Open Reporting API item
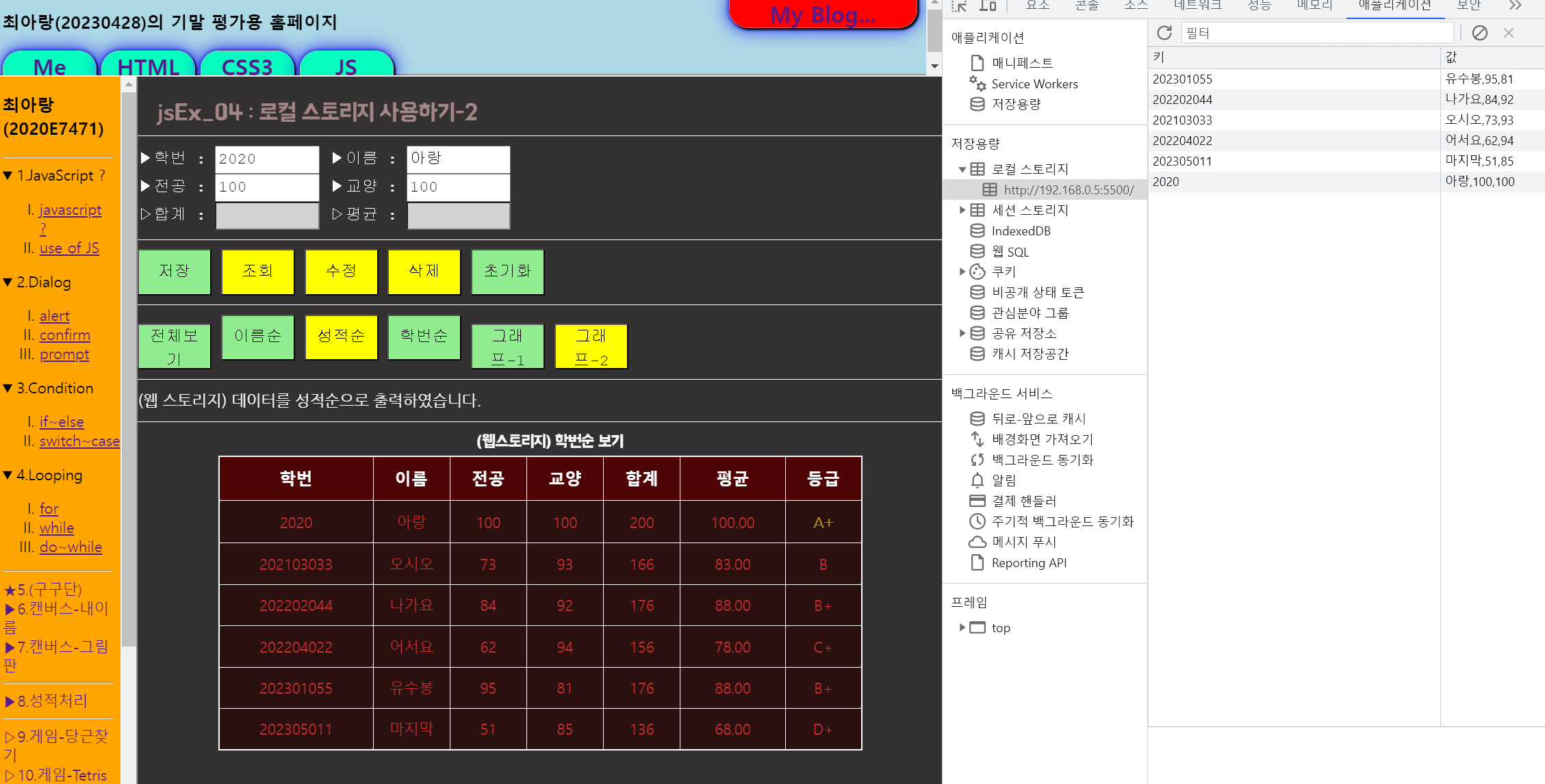Image resolution: width=1545 pixels, height=784 pixels. 1028,563
